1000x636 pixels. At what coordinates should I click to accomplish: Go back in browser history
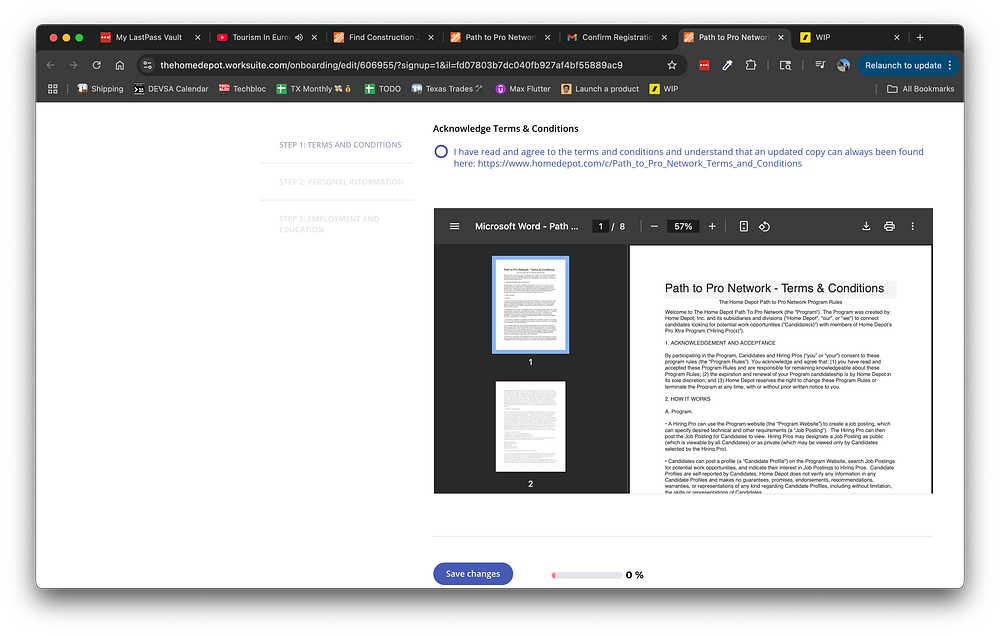pyautogui.click(x=50, y=65)
